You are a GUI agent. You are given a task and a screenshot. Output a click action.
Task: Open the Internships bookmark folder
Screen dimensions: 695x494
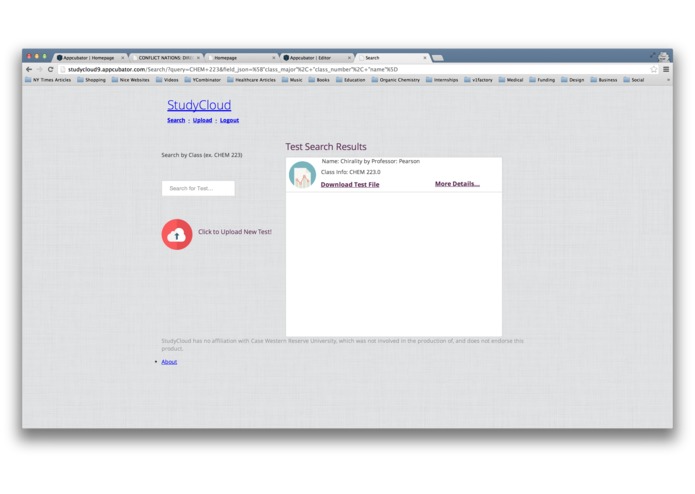(x=442, y=80)
